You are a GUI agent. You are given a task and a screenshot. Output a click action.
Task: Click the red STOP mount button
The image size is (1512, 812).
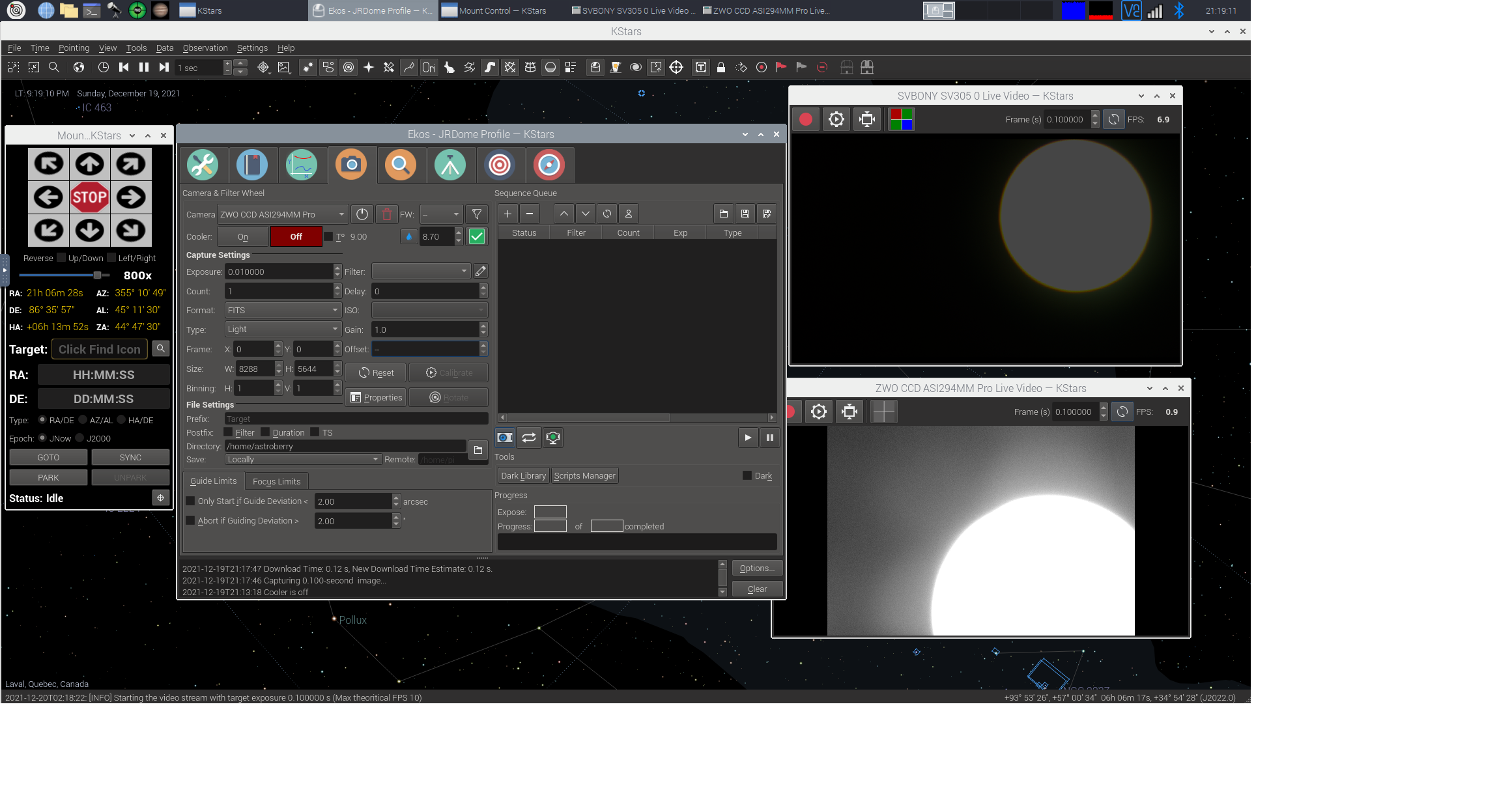pos(90,197)
